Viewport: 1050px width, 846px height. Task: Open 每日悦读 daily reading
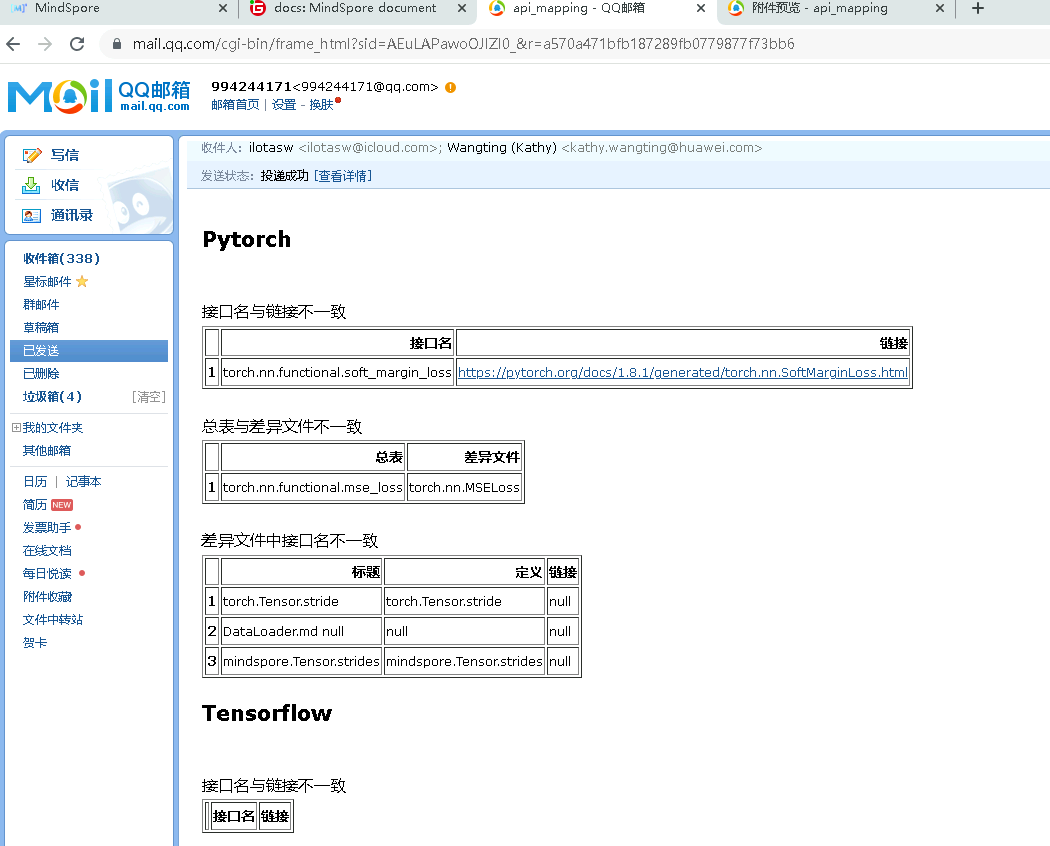pos(47,574)
